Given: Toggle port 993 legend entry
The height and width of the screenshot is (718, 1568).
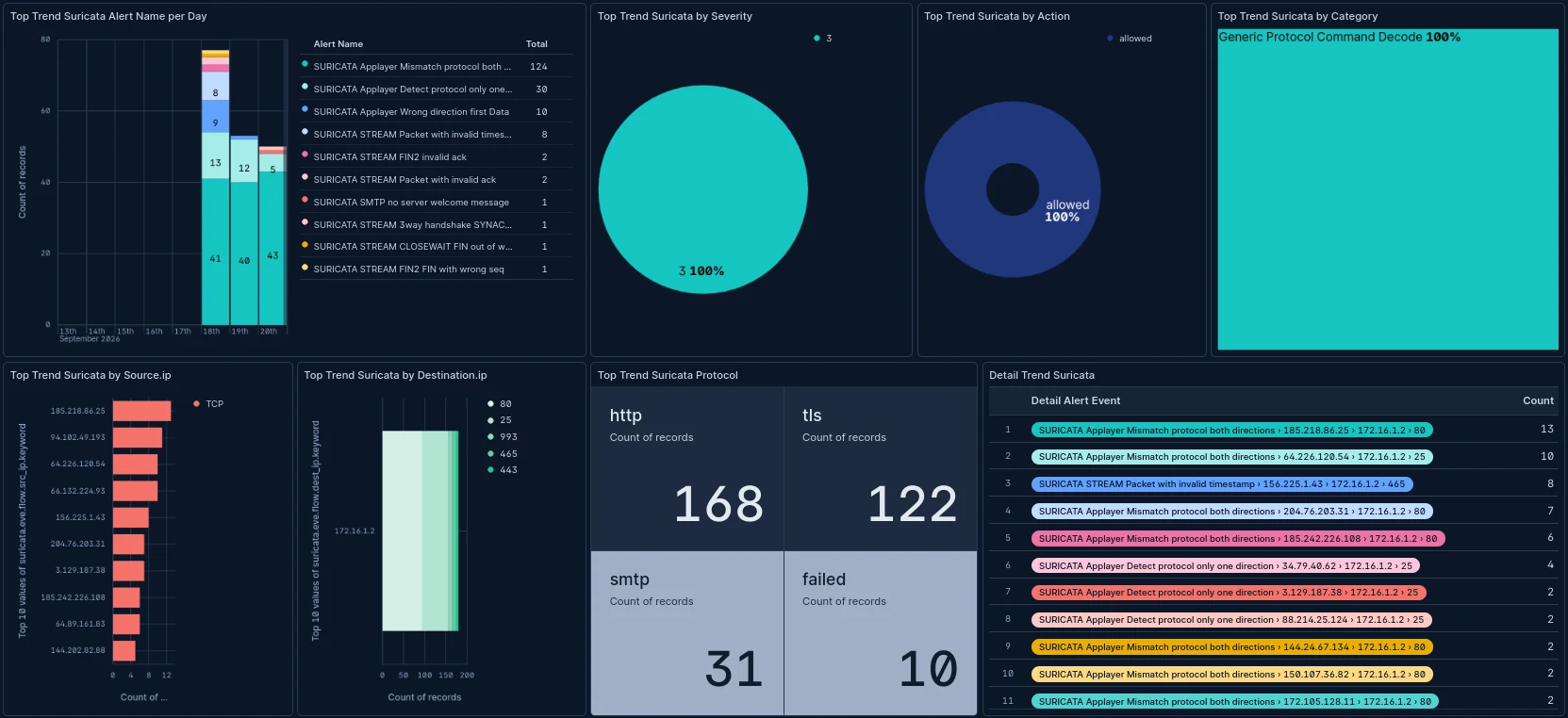Looking at the screenshot, I should pos(503,437).
